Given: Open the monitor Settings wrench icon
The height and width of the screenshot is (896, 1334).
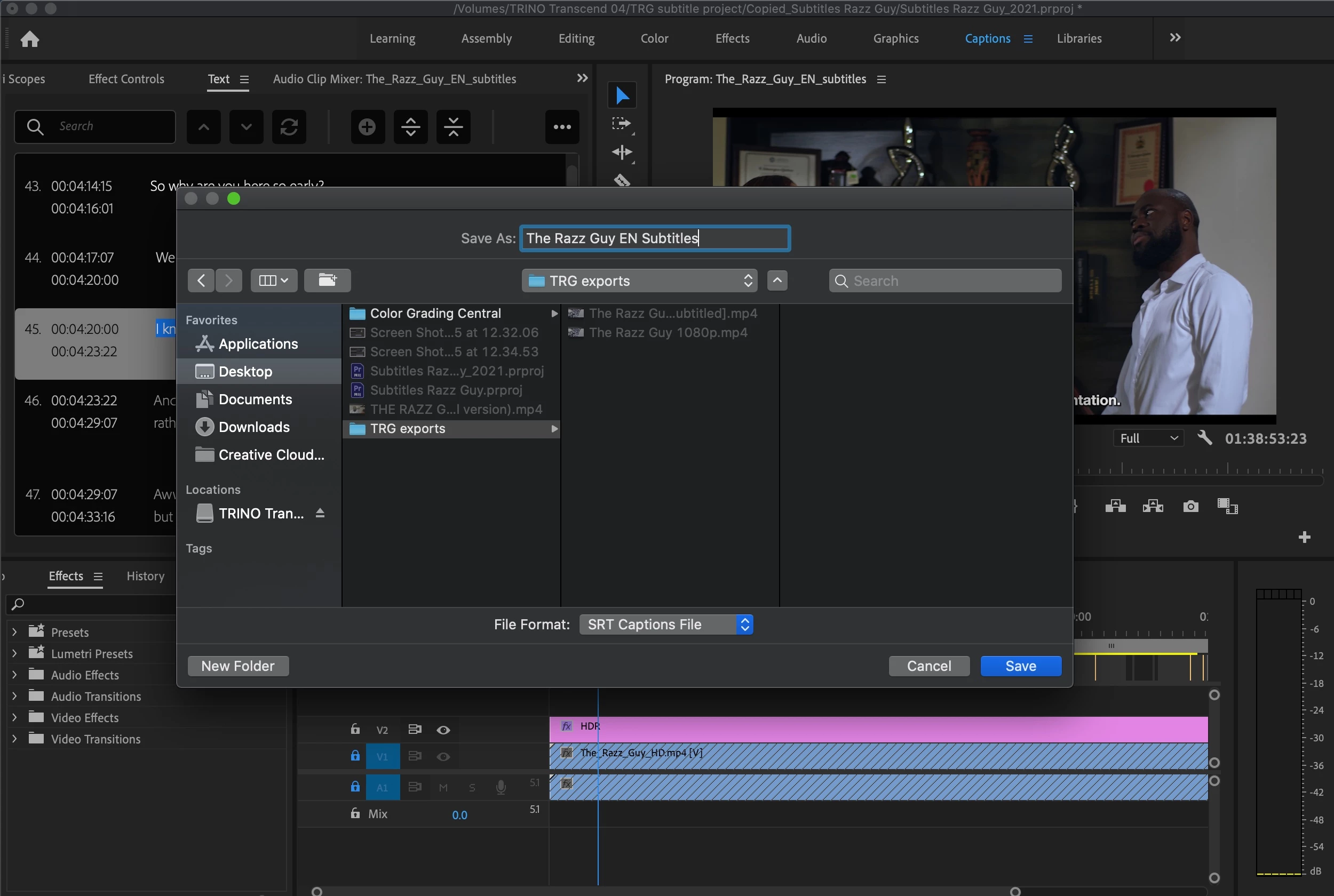Looking at the screenshot, I should tap(1204, 438).
